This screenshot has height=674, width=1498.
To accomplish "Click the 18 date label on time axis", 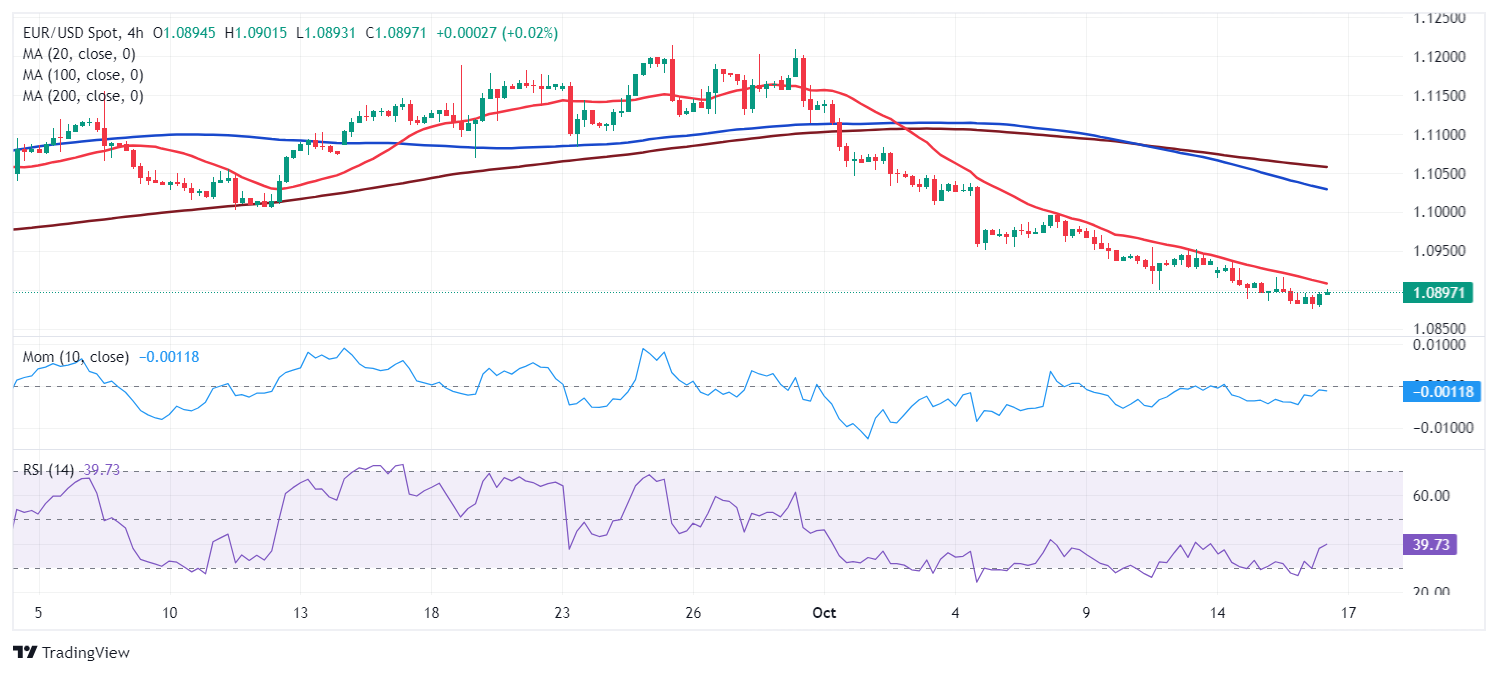I will [432, 613].
